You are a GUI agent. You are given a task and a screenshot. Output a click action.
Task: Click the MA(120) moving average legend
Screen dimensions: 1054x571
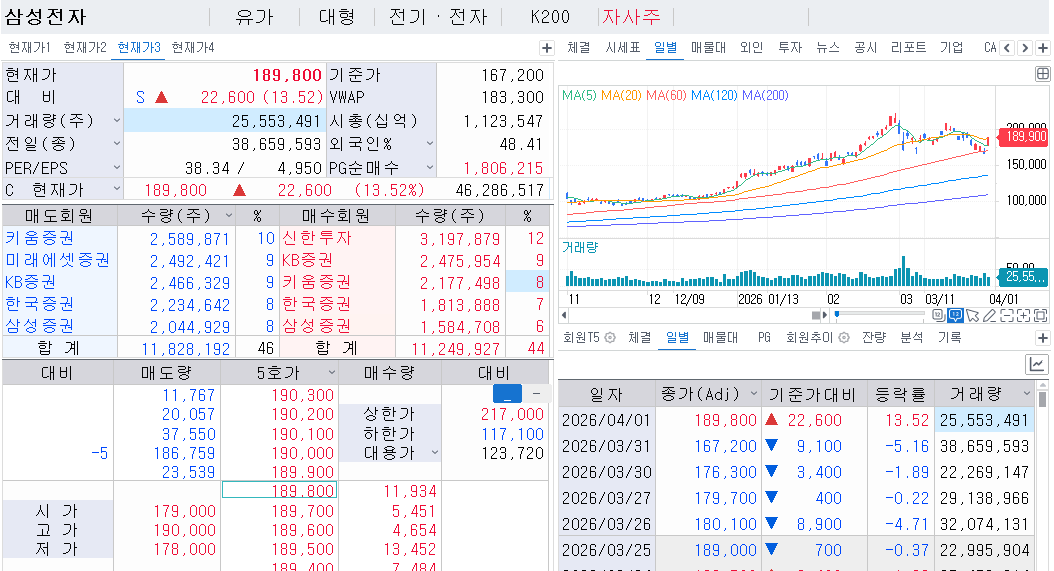pos(715,96)
